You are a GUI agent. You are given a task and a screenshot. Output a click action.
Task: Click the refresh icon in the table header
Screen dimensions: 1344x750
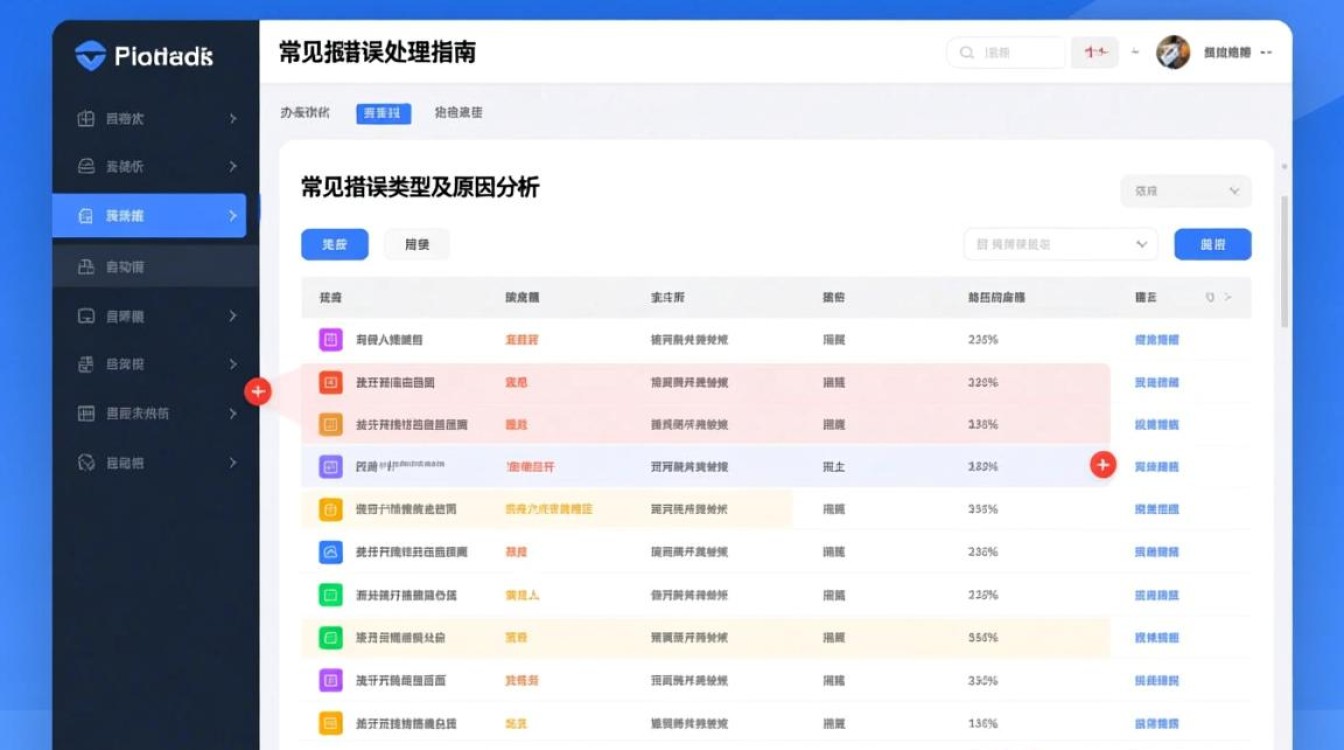pyautogui.click(x=1210, y=297)
